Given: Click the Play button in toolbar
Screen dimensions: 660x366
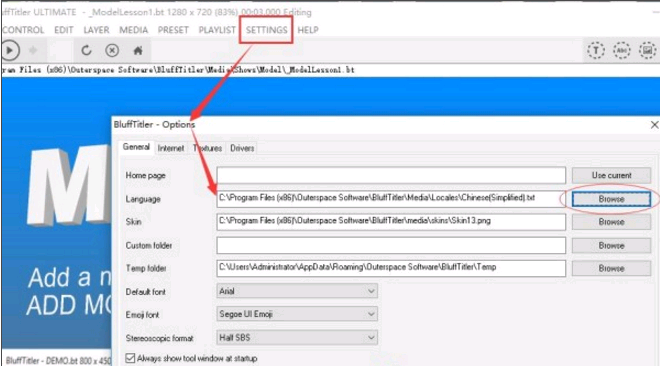Looking at the screenshot, I should pyautogui.click(x=10, y=50).
